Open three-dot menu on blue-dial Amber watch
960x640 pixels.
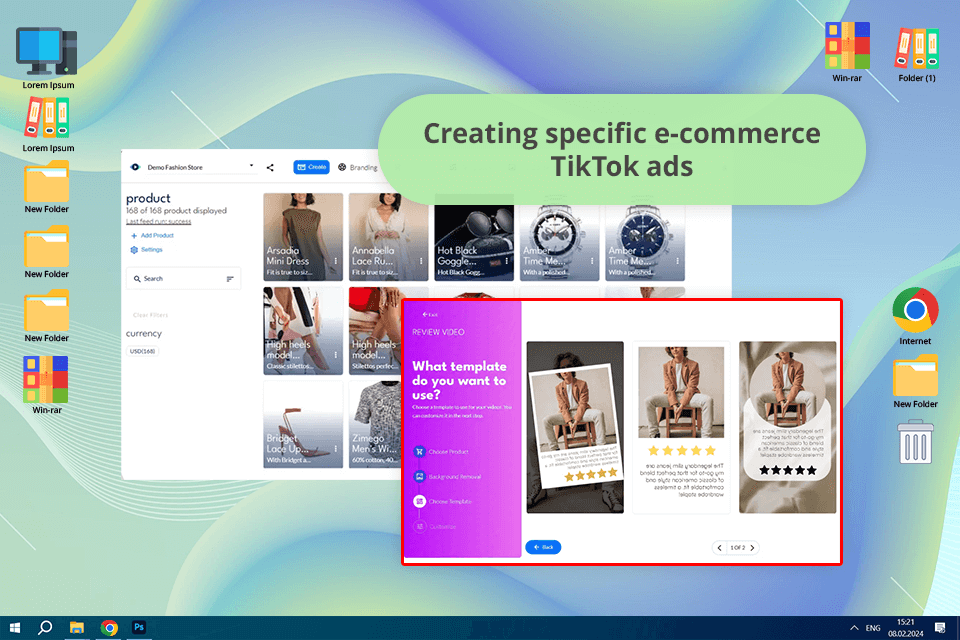[x=678, y=261]
